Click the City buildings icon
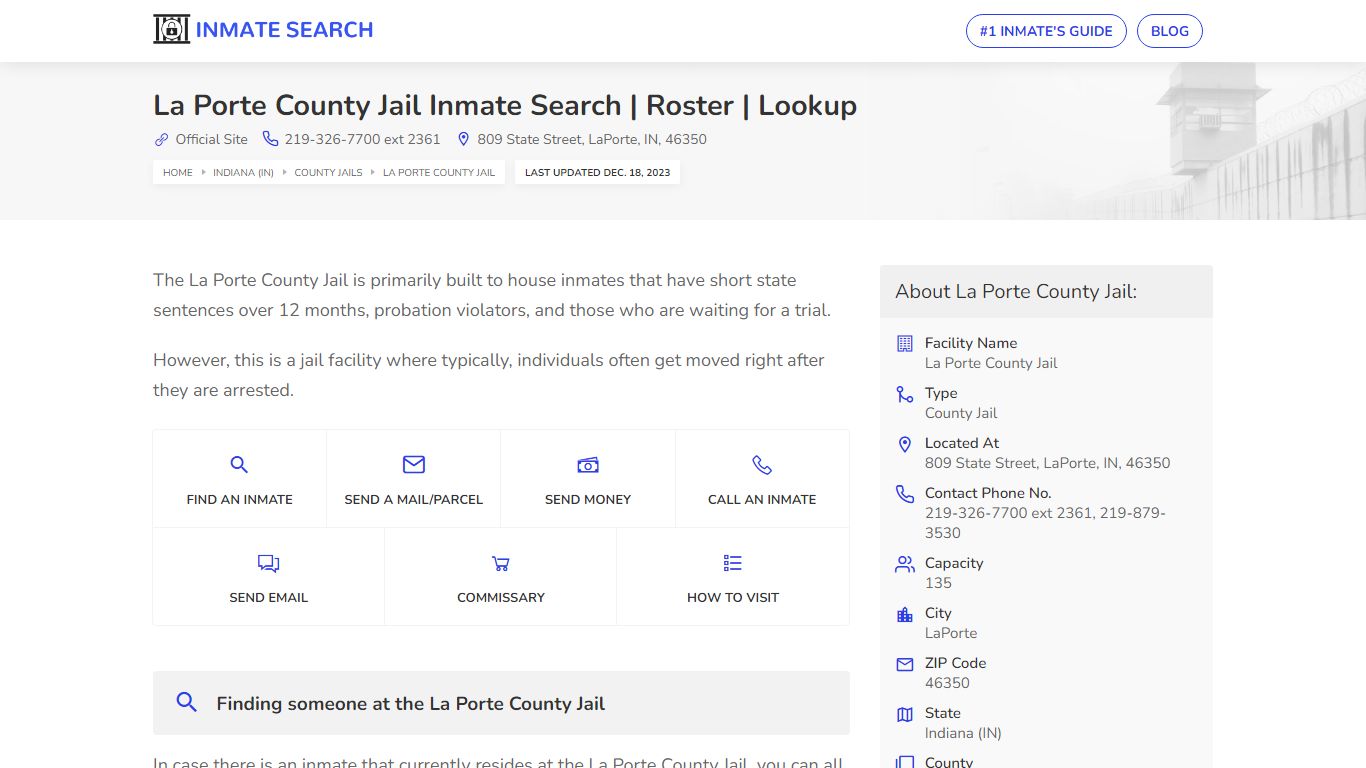This screenshot has height=768, width=1366. [x=905, y=614]
